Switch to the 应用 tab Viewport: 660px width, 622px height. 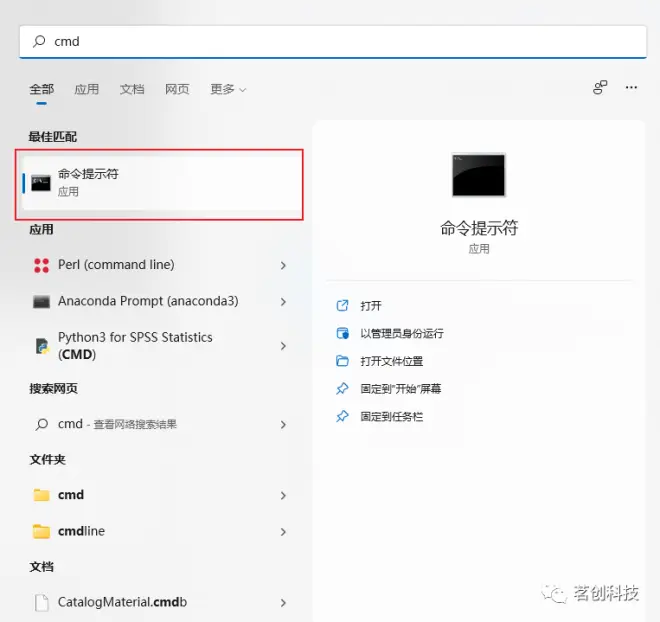[x=87, y=89]
